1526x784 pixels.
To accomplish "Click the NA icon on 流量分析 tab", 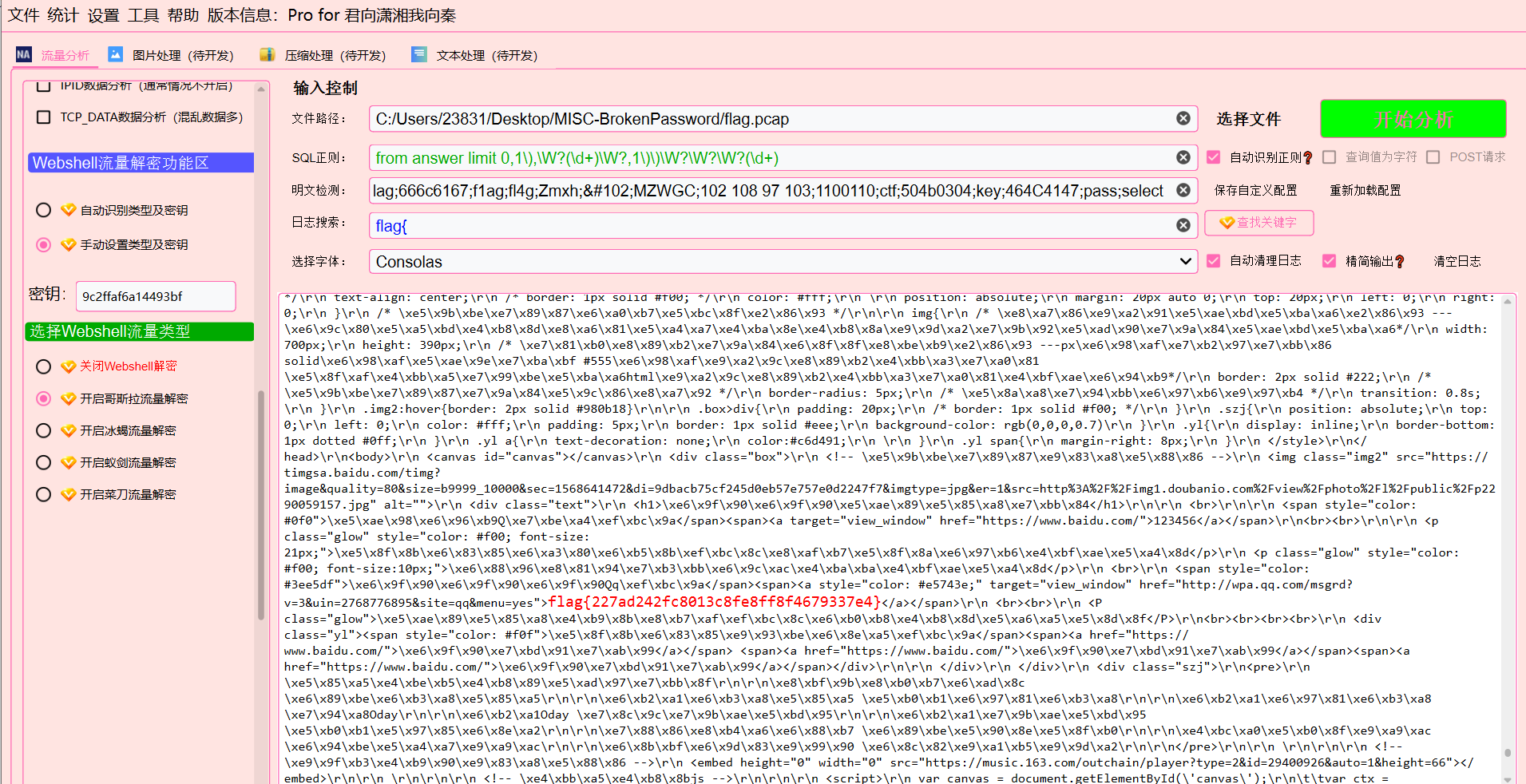I will pos(24,54).
